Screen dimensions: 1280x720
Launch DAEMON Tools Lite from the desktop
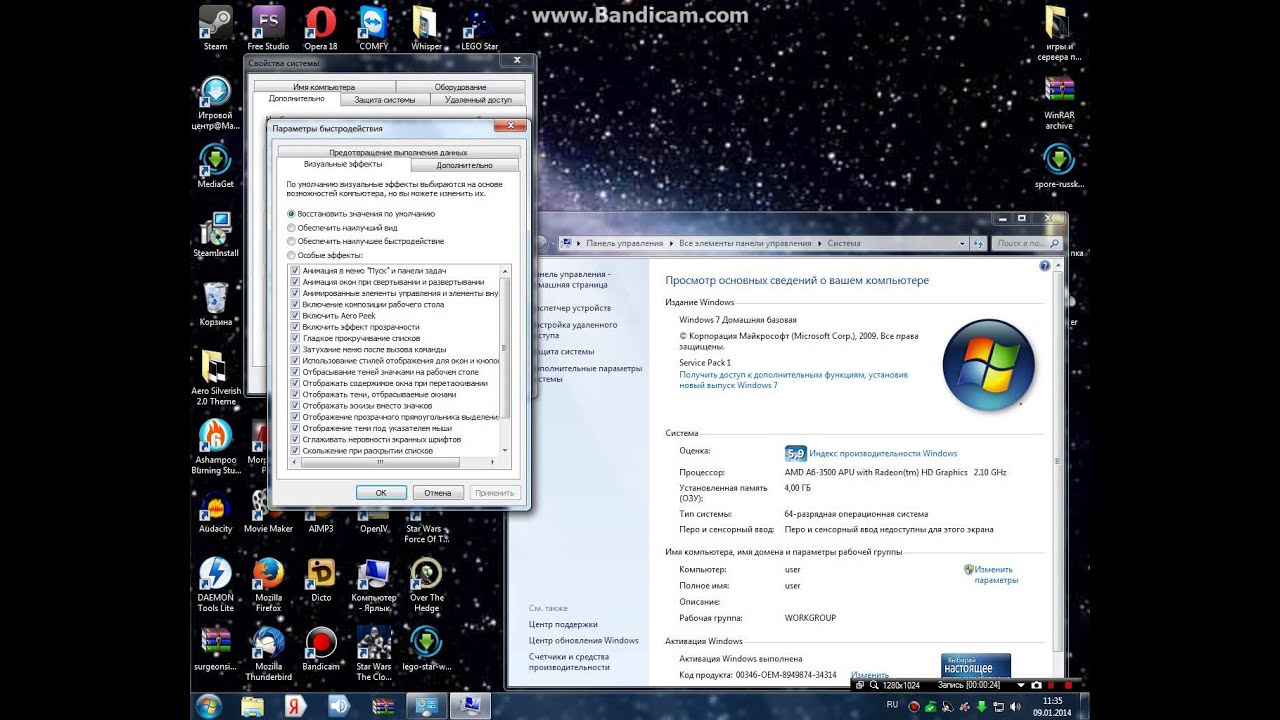[x=215, y=582]
